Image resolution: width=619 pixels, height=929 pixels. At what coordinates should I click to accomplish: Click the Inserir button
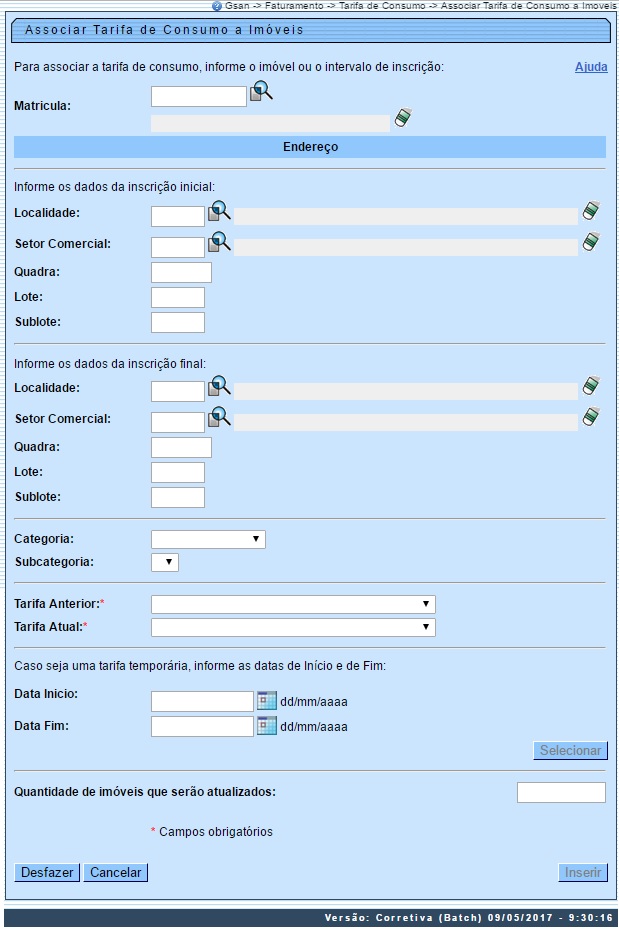[583, 873]
